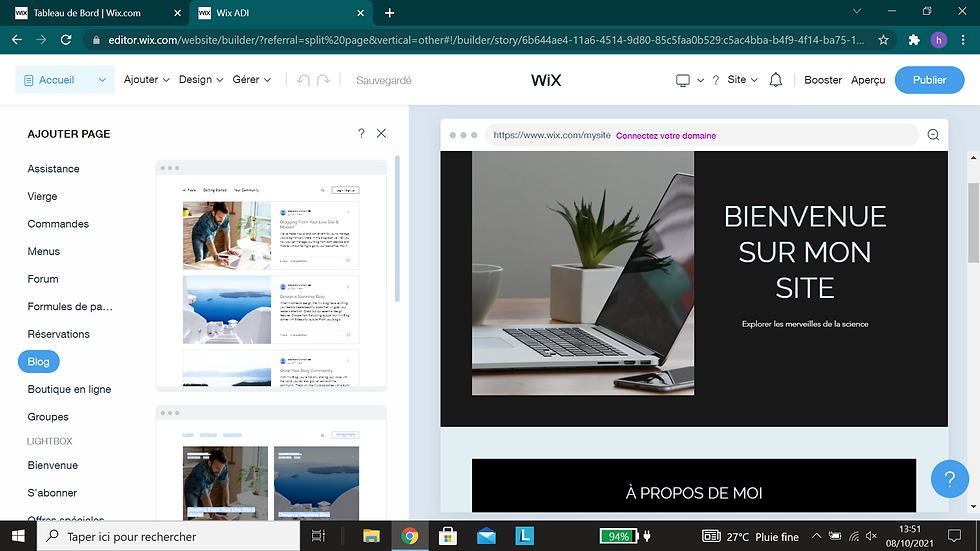This screenshot has height=551, width=980.
Task: Open the floating blue help bubble
Action: click(949, 479)
